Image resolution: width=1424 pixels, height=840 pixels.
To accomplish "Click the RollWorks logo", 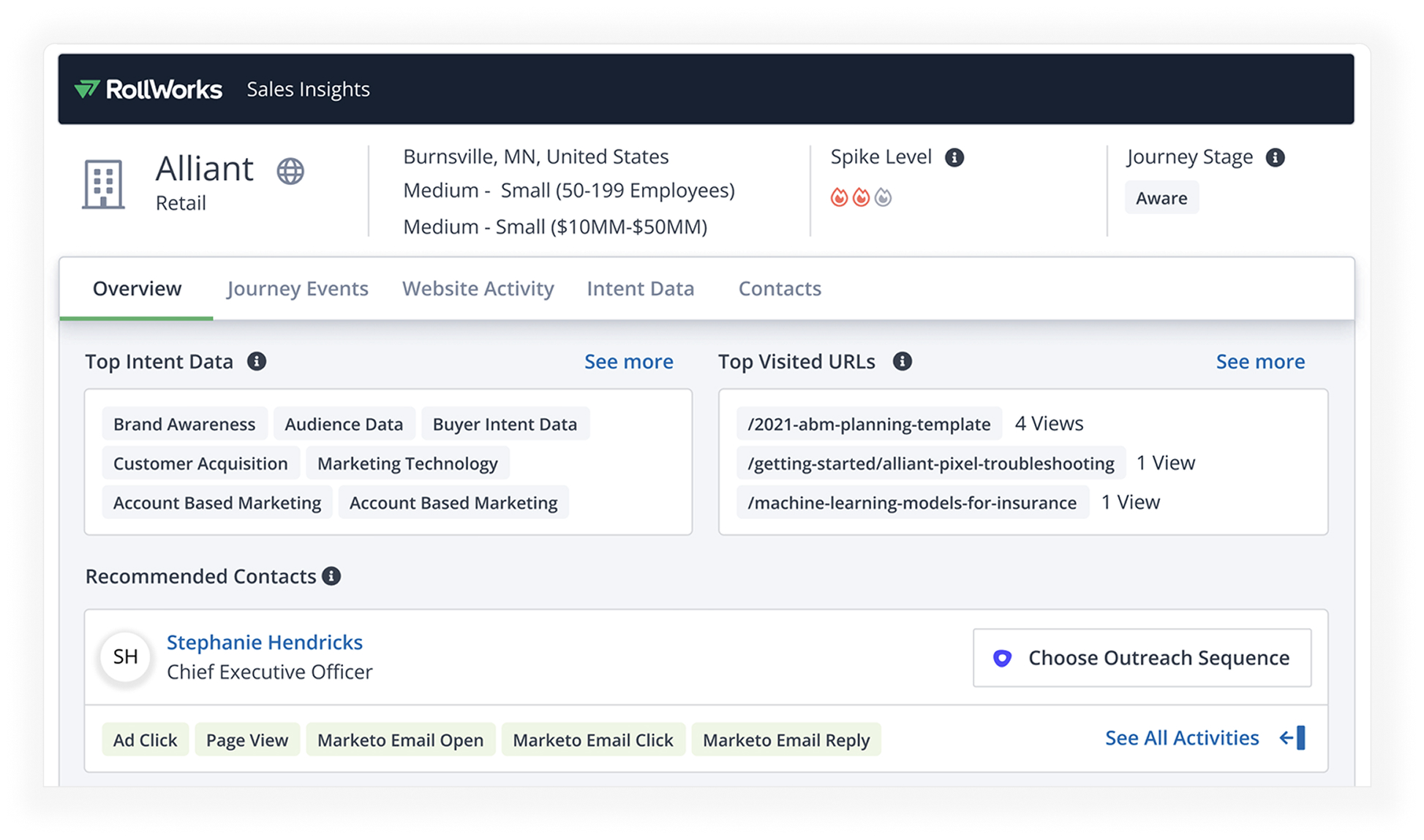I will [148, 89].
